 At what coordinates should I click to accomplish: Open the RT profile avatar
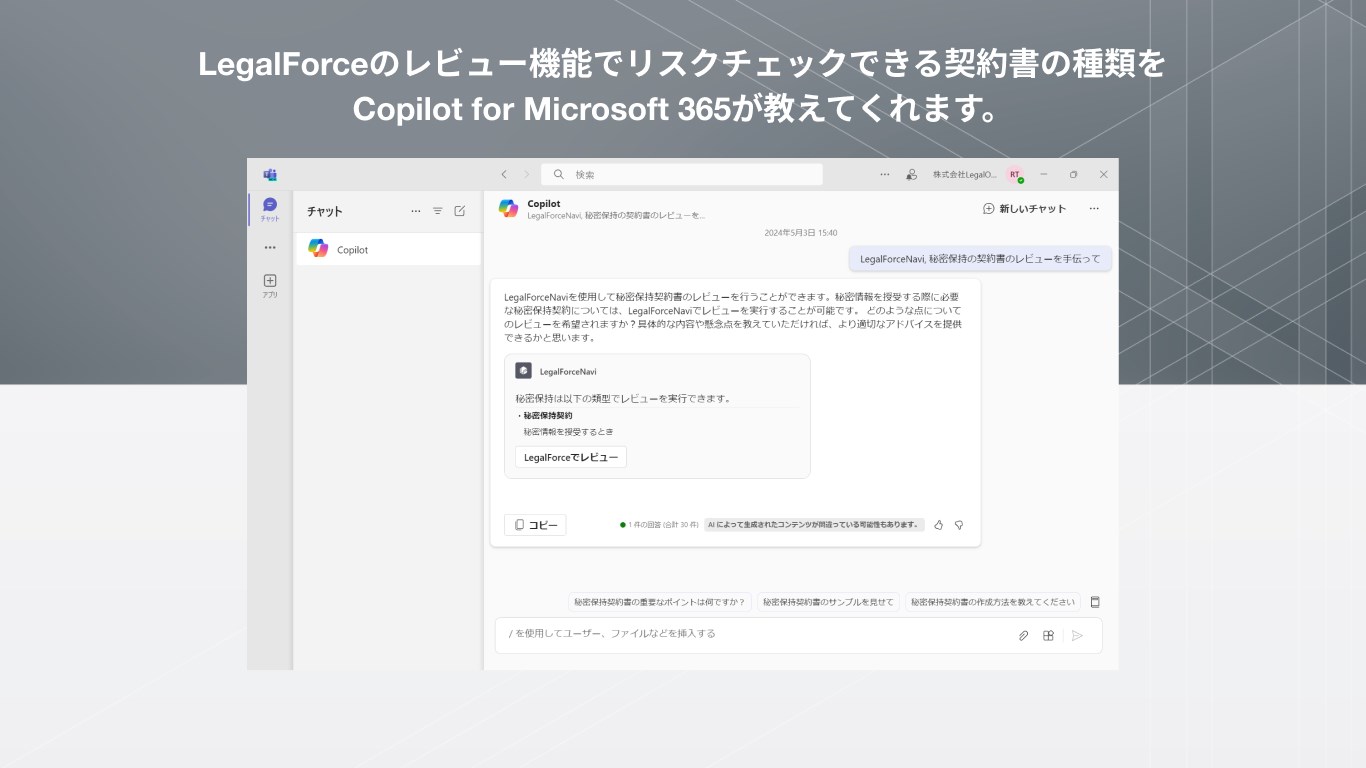tap(1014, 174)
